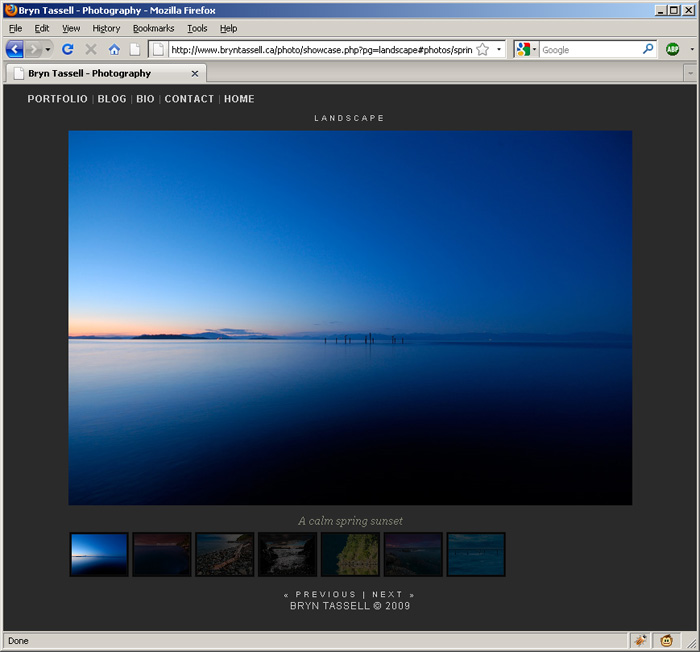This screenshot has height=652, width=700.
Task: Open the History menu
Action: pyautogui.click(x=106, y=28)
